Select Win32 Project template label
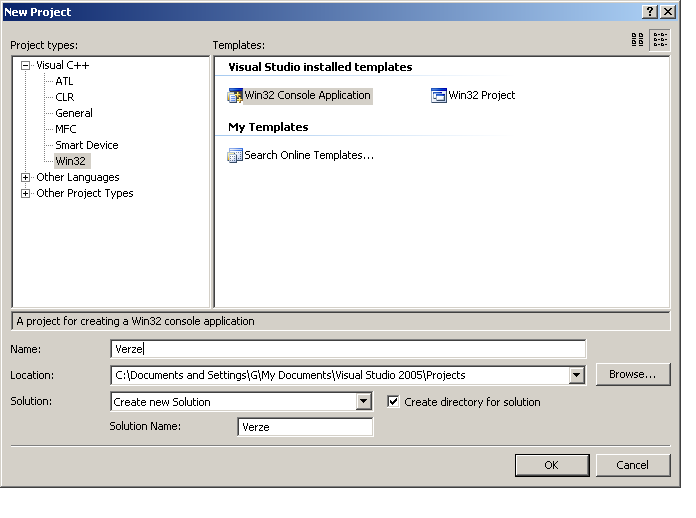696x518 pixels. (482, 95)
